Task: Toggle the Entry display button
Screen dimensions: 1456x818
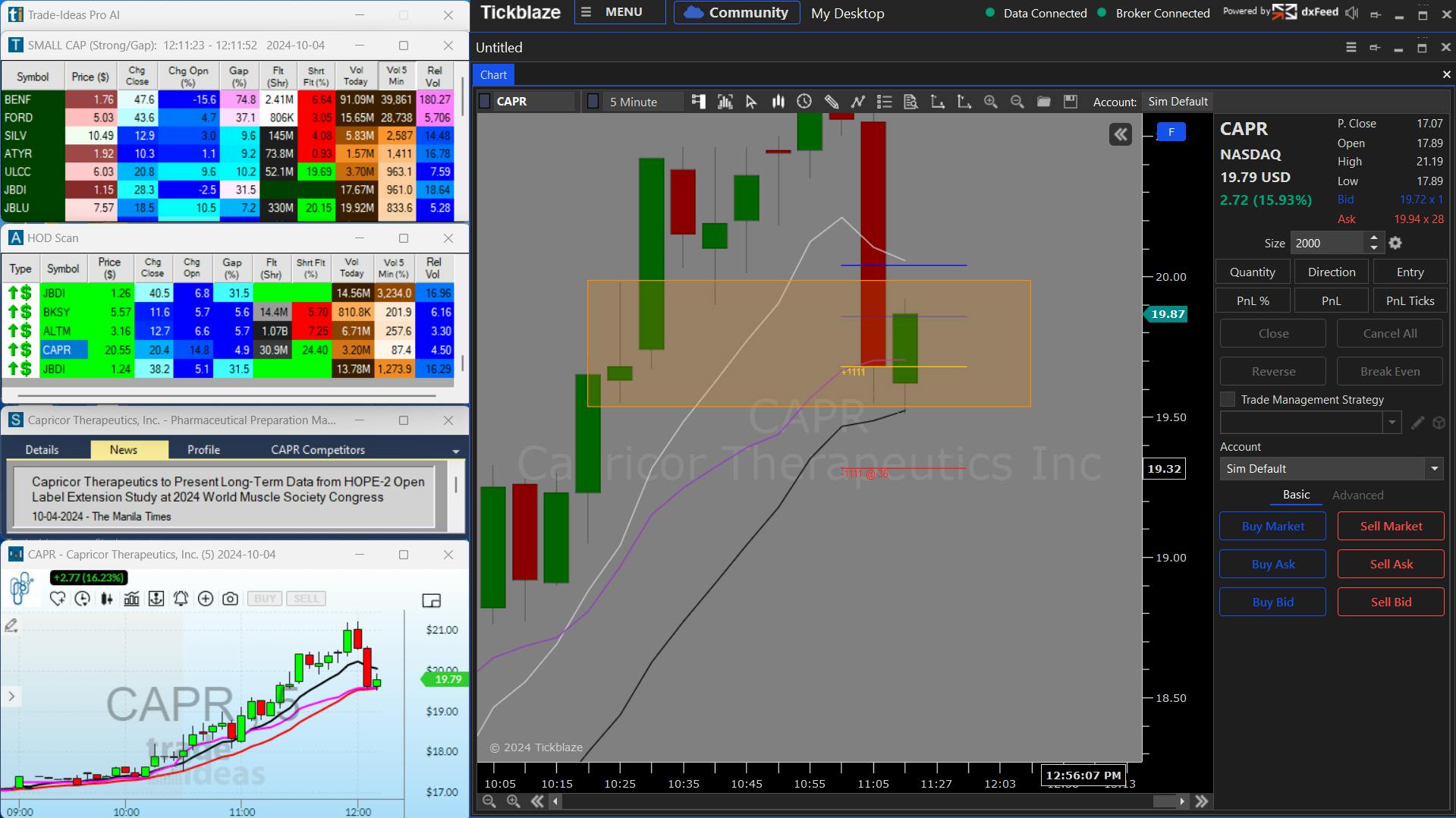Action: [1410, 272]
